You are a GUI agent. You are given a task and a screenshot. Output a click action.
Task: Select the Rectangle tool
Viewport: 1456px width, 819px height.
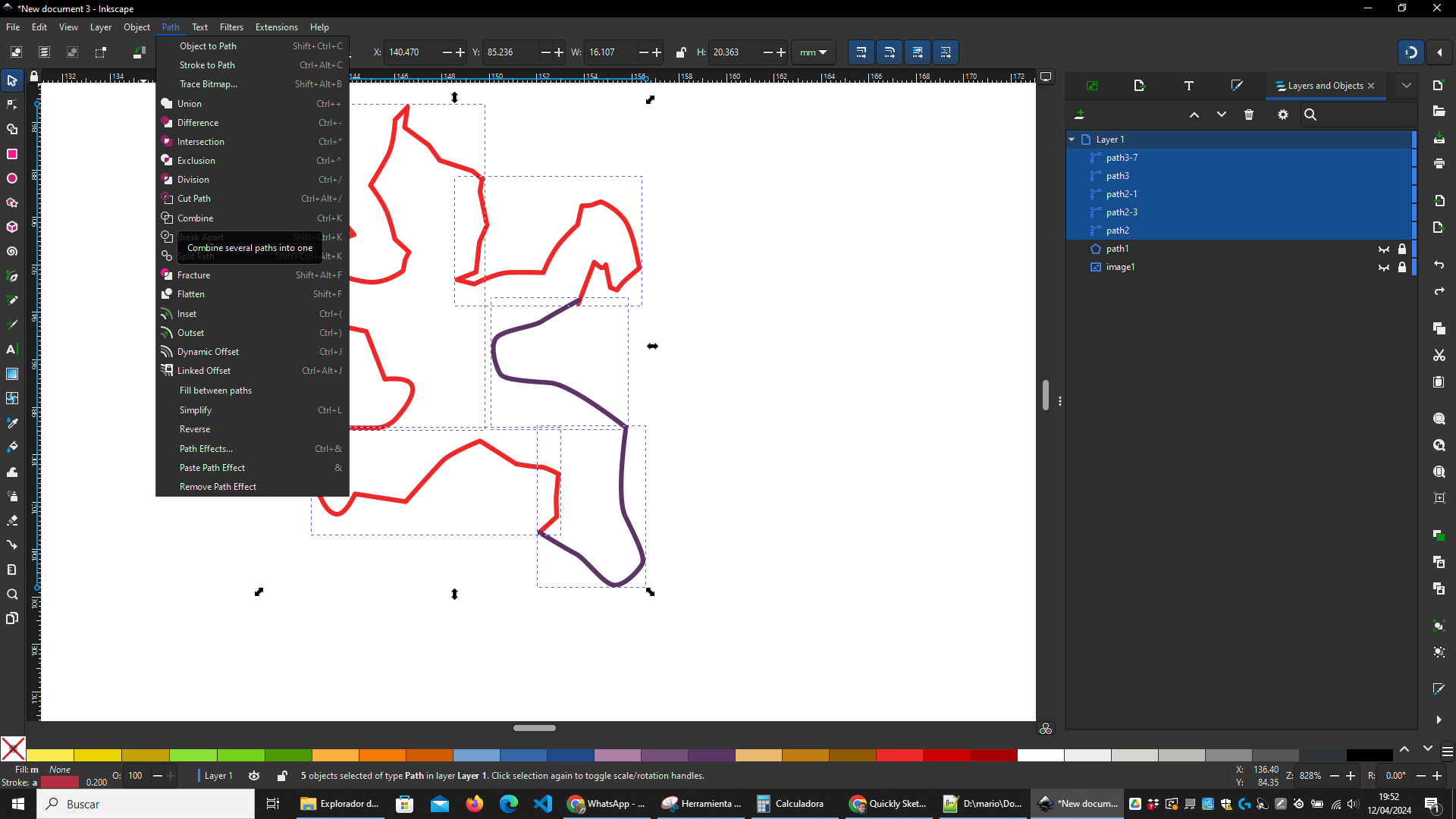click(12, 154)
